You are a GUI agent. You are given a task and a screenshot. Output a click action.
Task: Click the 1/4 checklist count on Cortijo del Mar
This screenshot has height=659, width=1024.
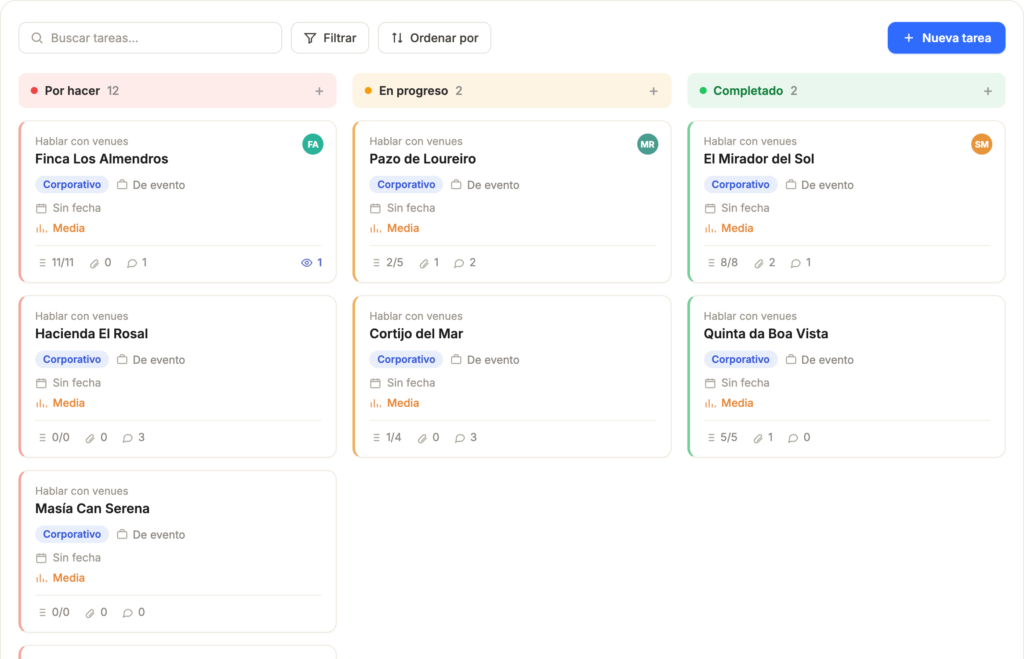pyautogui.click(x=387, y=438)
